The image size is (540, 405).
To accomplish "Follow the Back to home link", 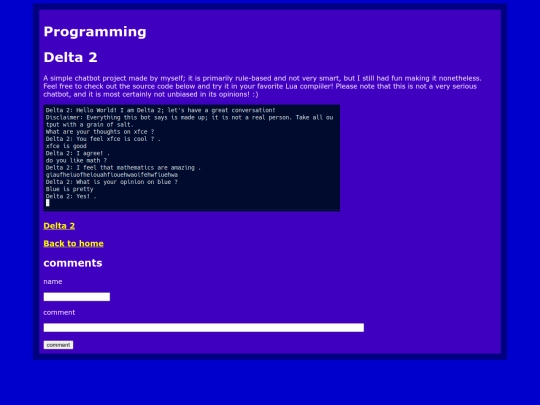I will point(73,244).
